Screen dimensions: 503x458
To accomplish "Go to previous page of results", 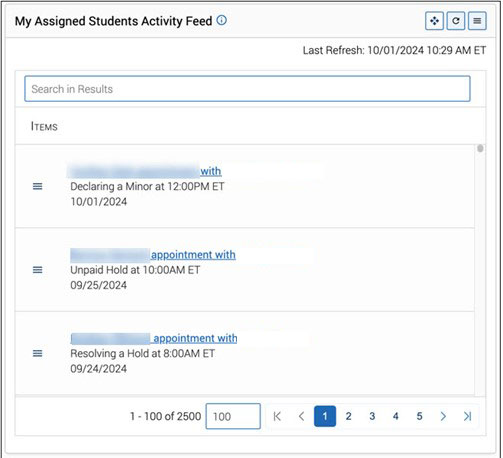I will click(x=302, y=416).
